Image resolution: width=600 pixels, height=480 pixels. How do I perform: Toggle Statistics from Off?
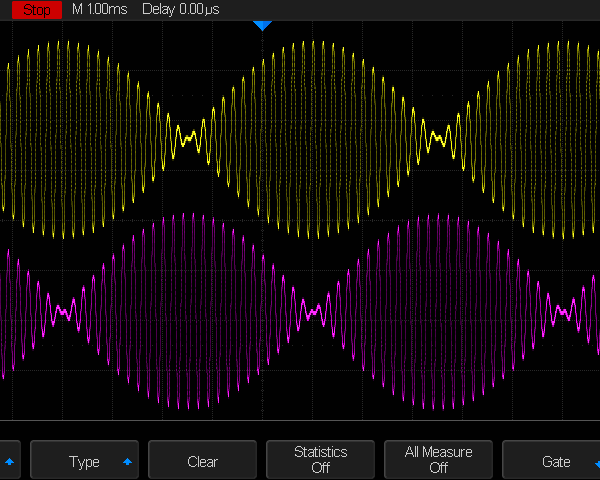coord(320,460)
